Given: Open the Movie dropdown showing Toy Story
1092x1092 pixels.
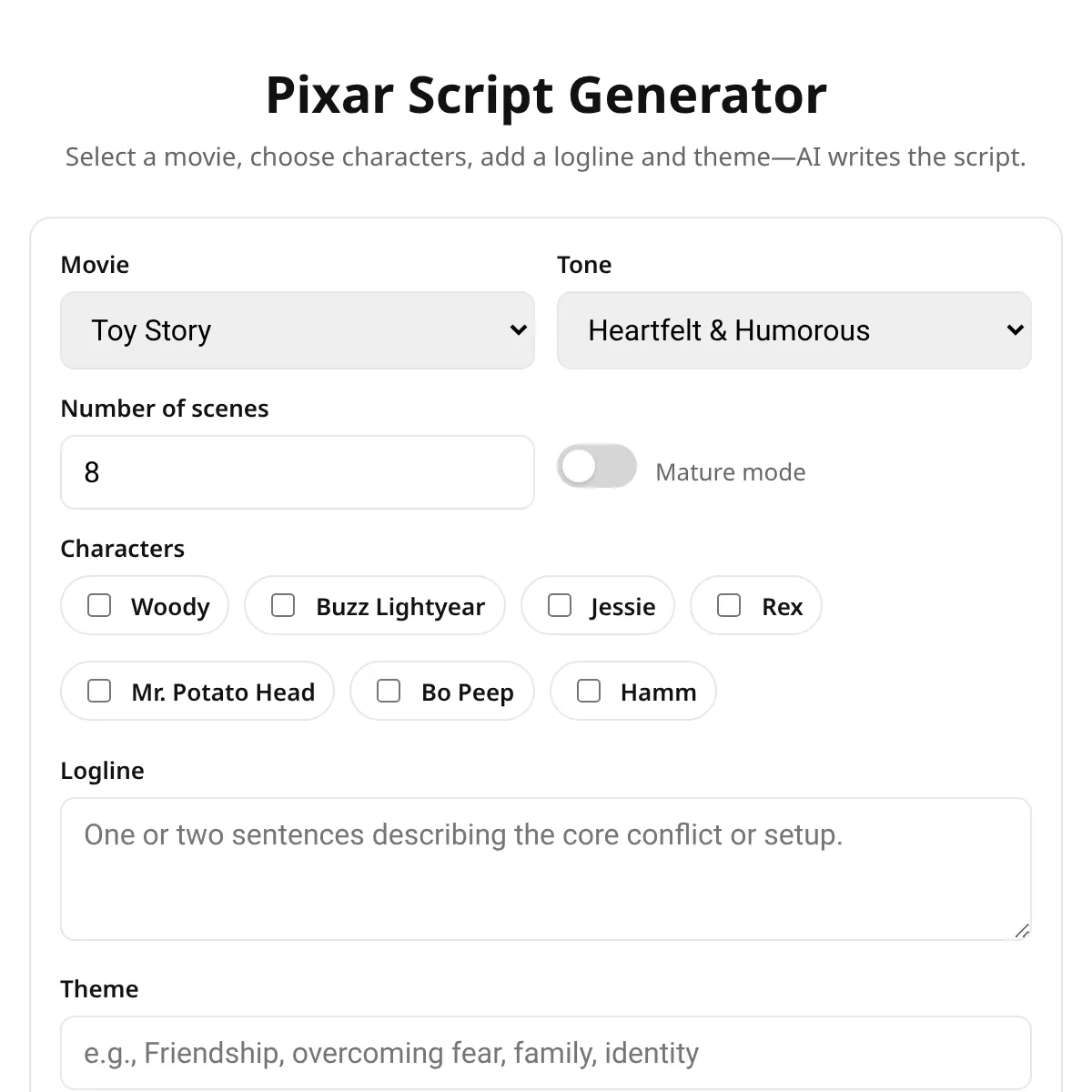Looking at the screenshot, I should (298, 330).
